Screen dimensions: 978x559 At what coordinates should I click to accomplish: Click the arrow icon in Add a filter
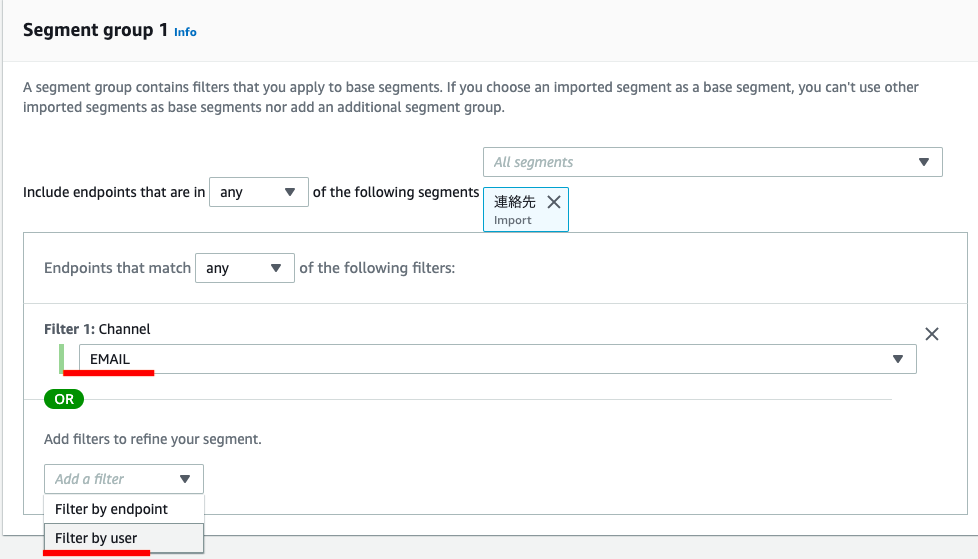(x=185, y=479)
